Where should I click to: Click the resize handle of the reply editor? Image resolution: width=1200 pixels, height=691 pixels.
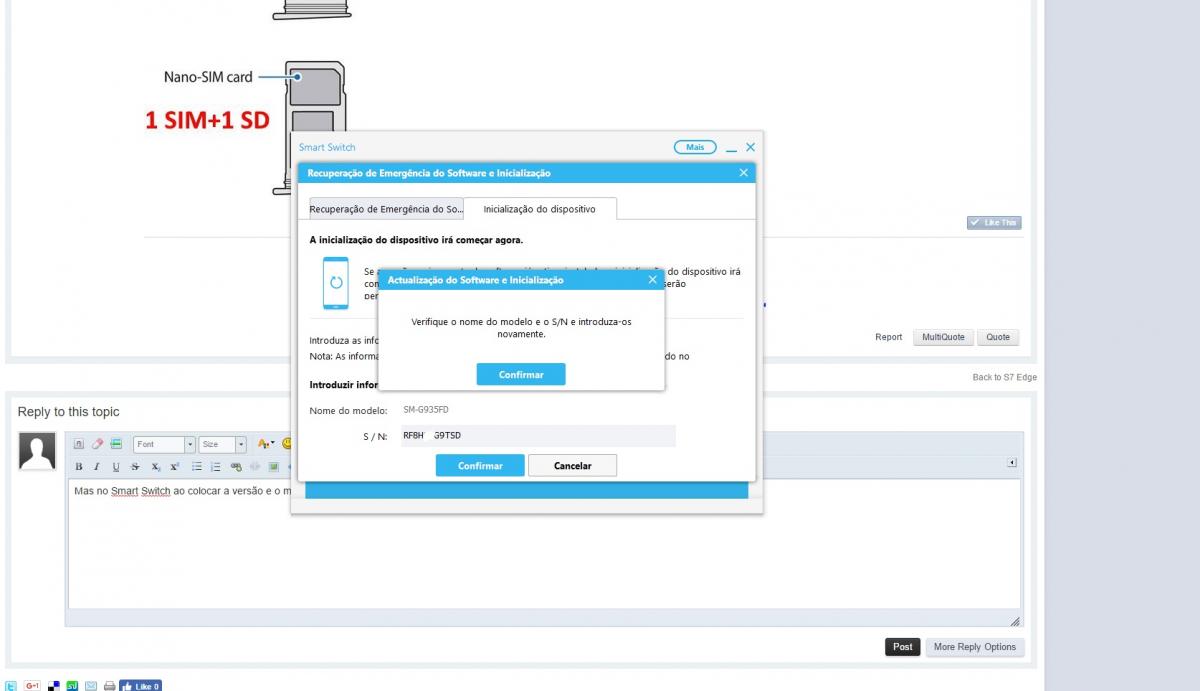coord(1015,621)
